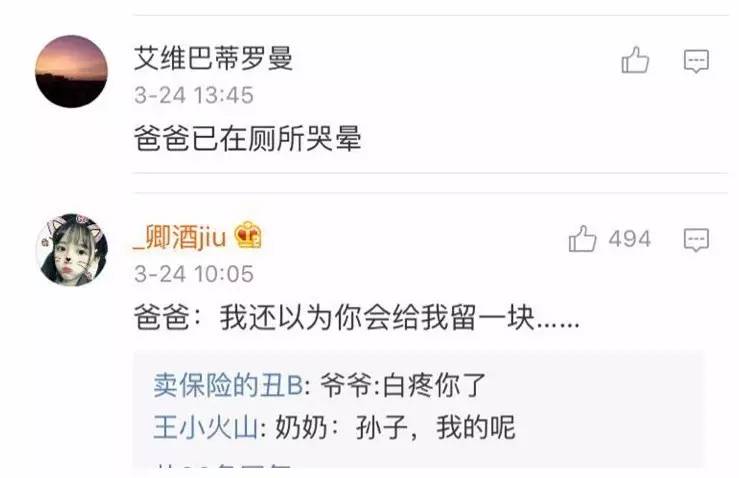This screenshot has width=739, height=478.
Task: Open 王小火山's profile from reply
Action: (x=205, y=428)
